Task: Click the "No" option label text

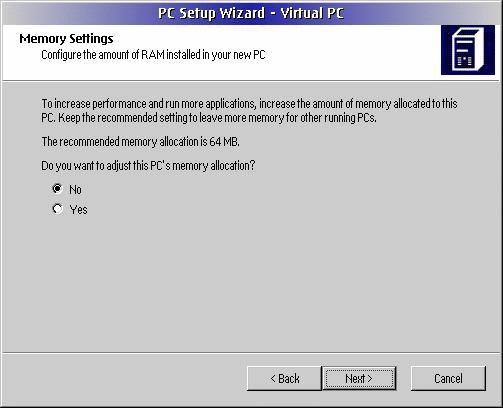Action: (x=75, y=190)
